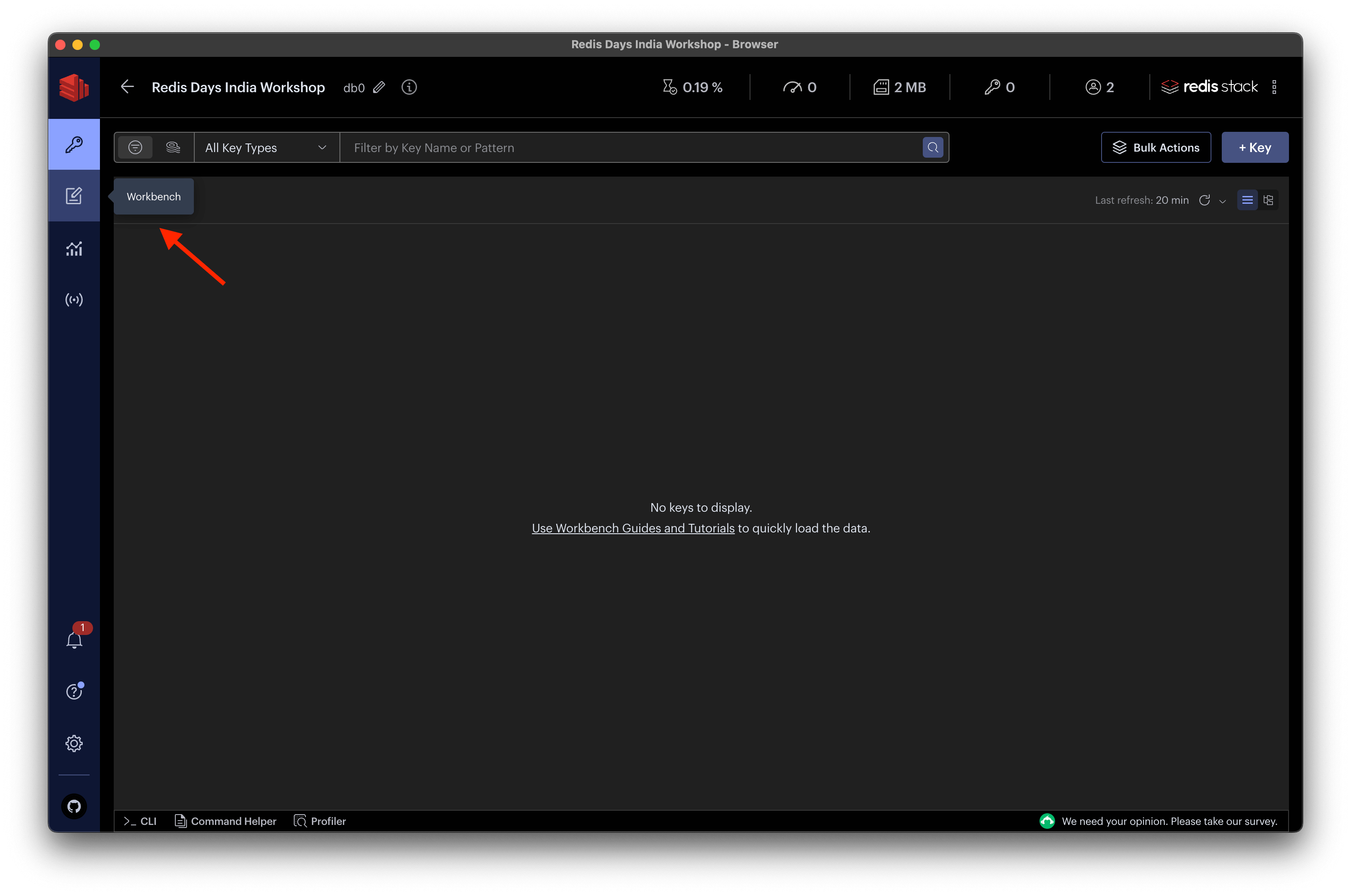
Task: Switch to RediSearch index search mode
Action: [x=173, y=147]
